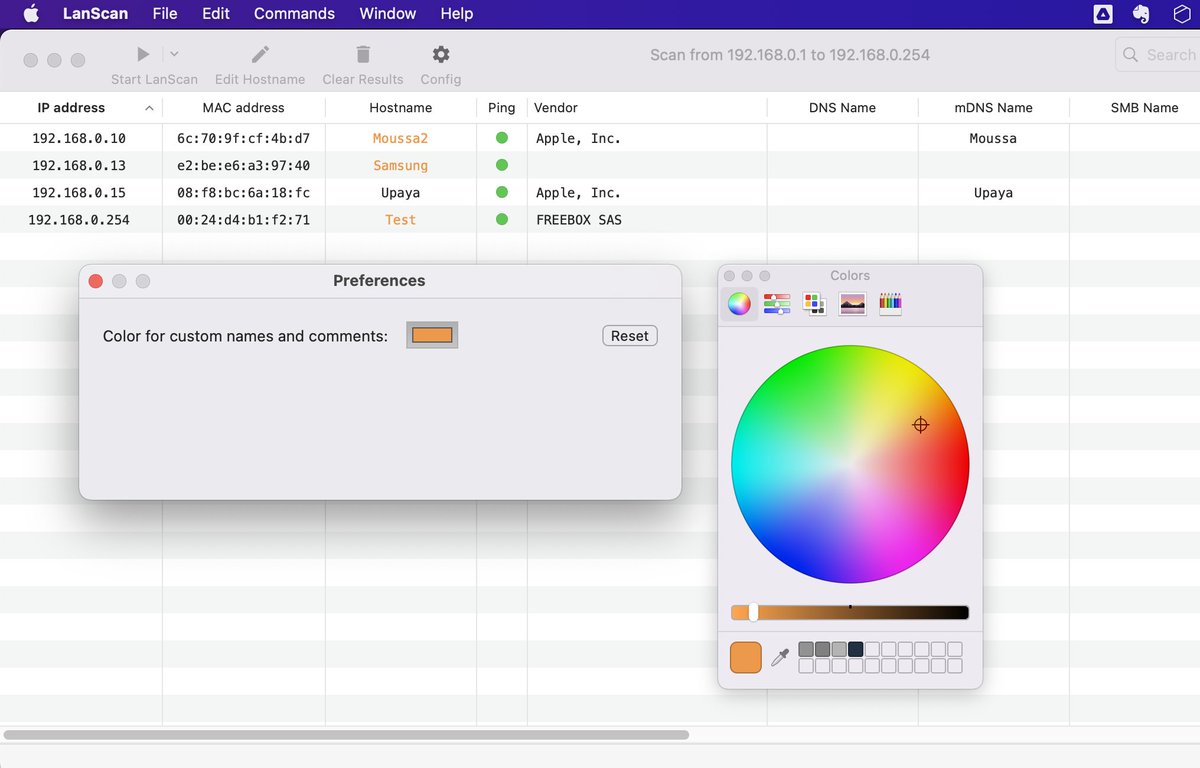The height and width of the screenshot is (768, 1200).
Task: Click the Moussa mDNS name cell
Action: 994,138
